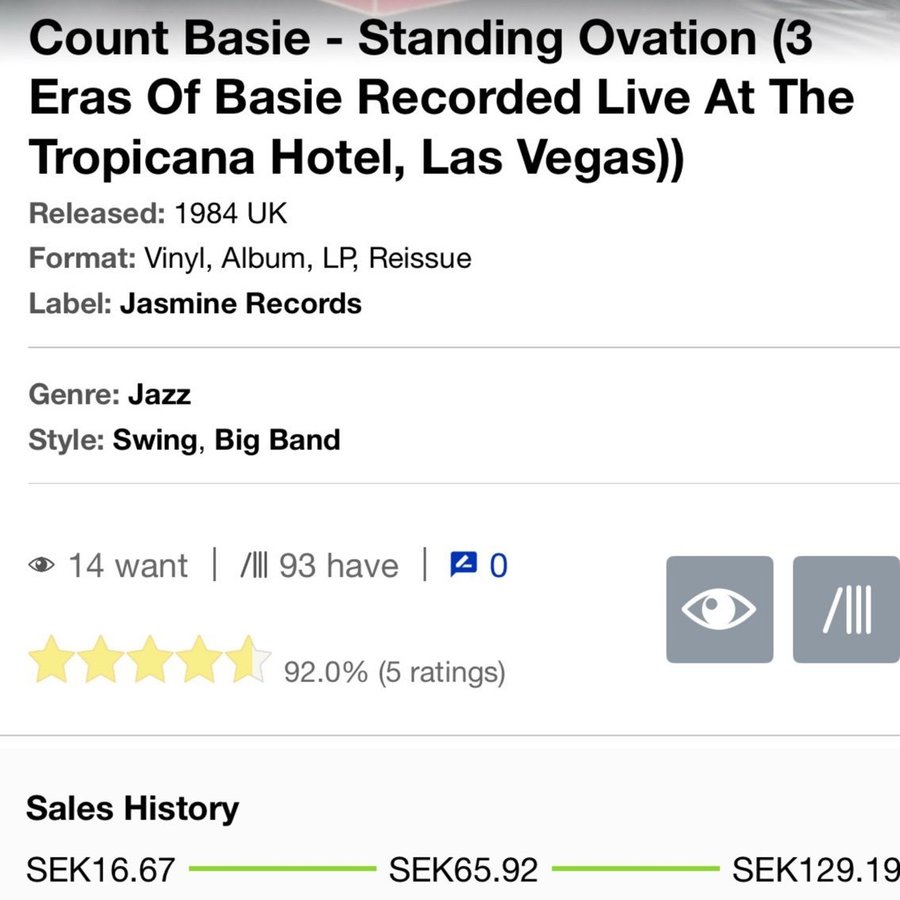
Task: Open the reviews comment icon
Action: pos(463,565)
